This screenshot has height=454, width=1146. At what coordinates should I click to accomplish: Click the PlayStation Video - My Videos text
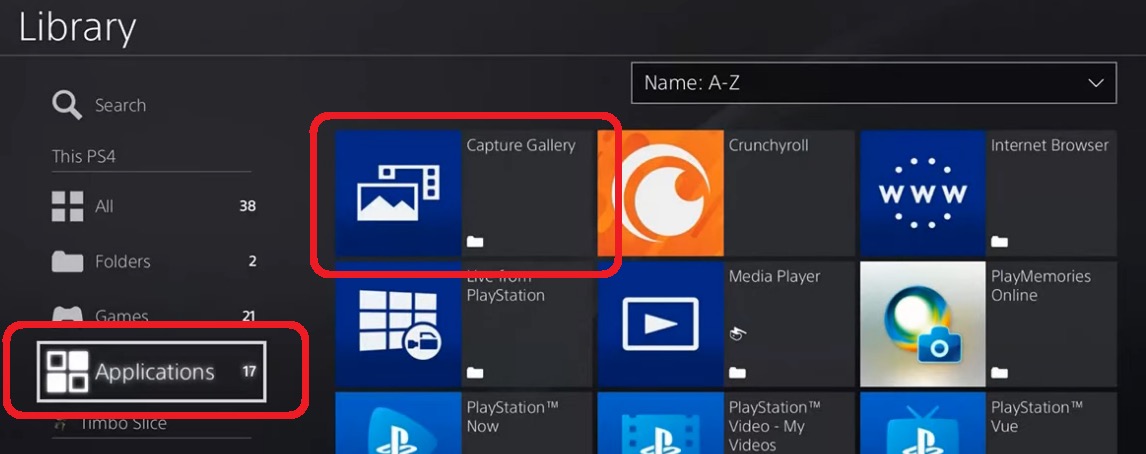(774, 425)
